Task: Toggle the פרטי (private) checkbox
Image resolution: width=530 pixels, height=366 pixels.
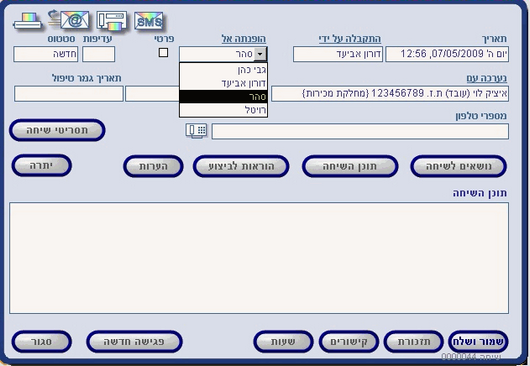Action: tap(163, 52)
